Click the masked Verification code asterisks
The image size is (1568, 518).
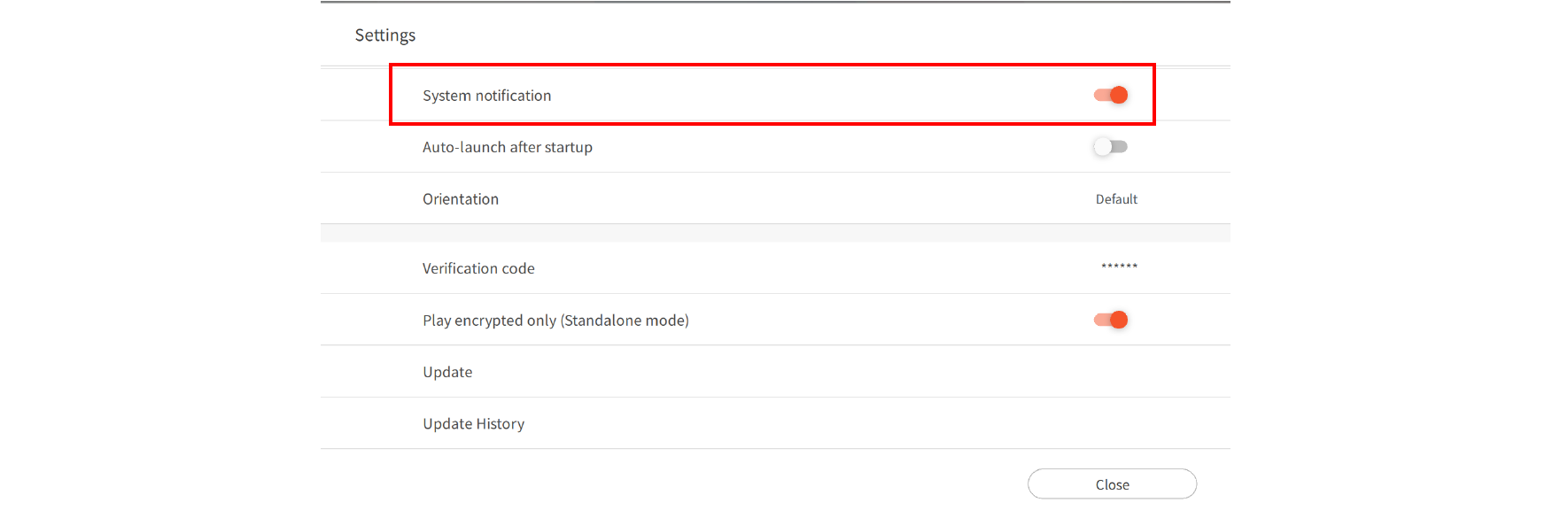coord(1119,267)
